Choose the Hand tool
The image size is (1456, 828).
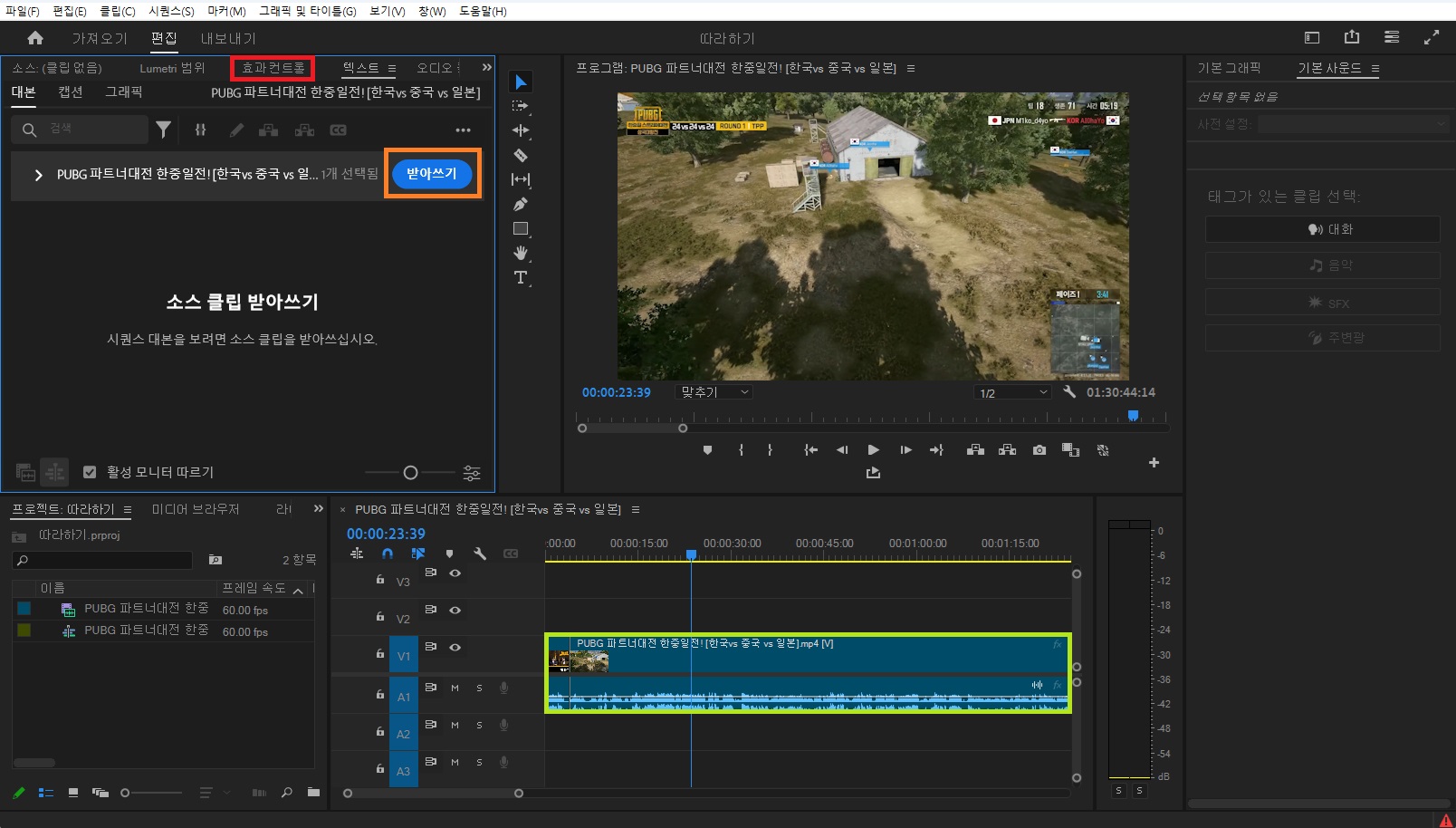coord(521,253)
